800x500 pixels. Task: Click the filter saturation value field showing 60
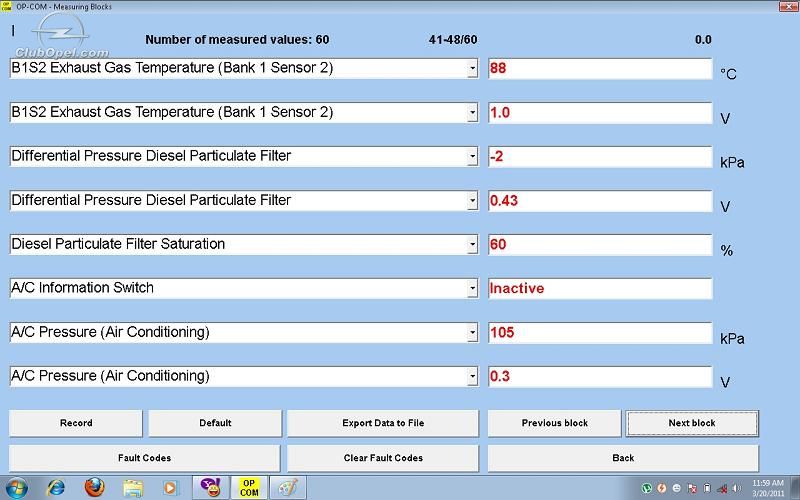click(x=600, y=244)
